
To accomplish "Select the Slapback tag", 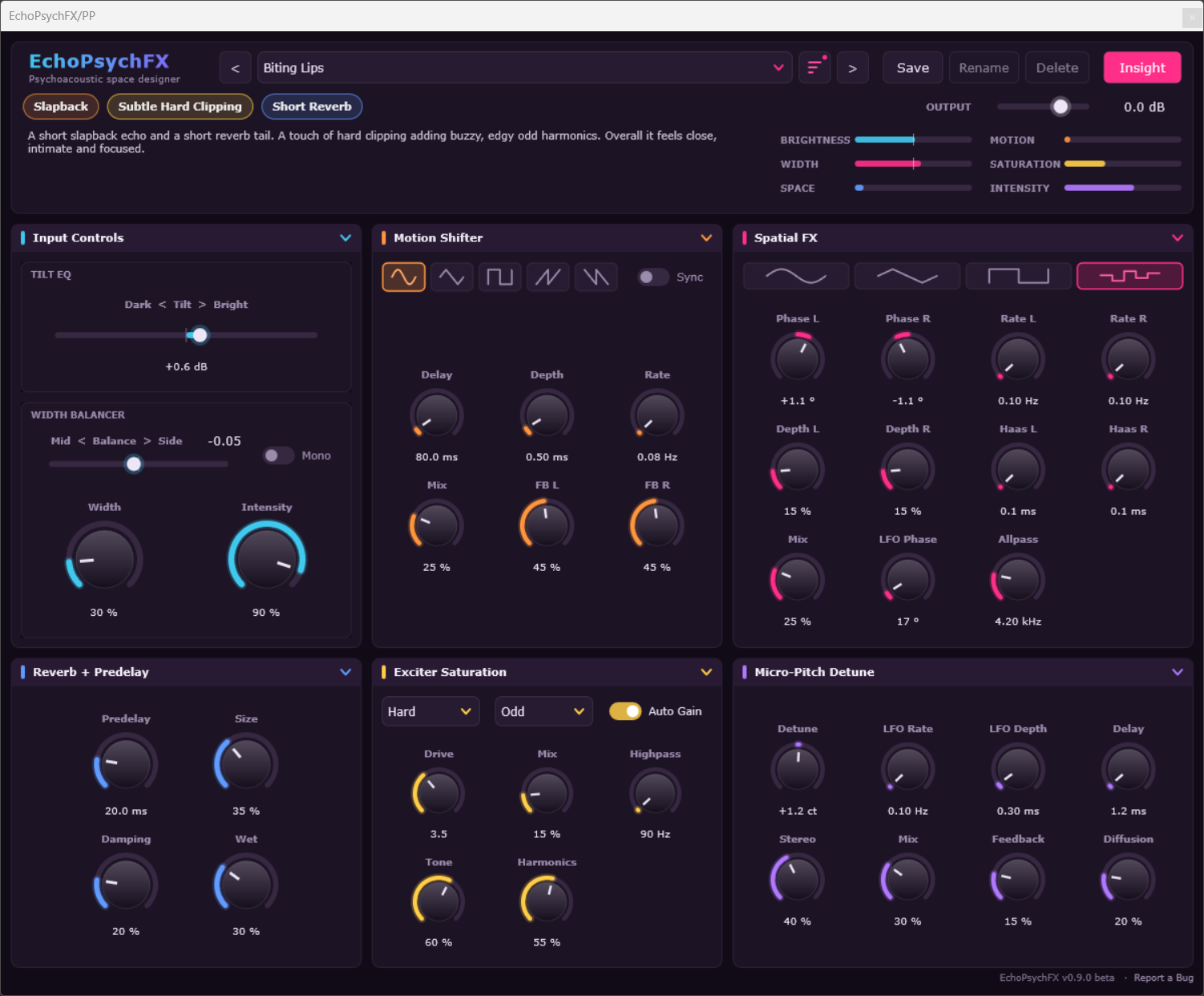I will click(61, 107).
